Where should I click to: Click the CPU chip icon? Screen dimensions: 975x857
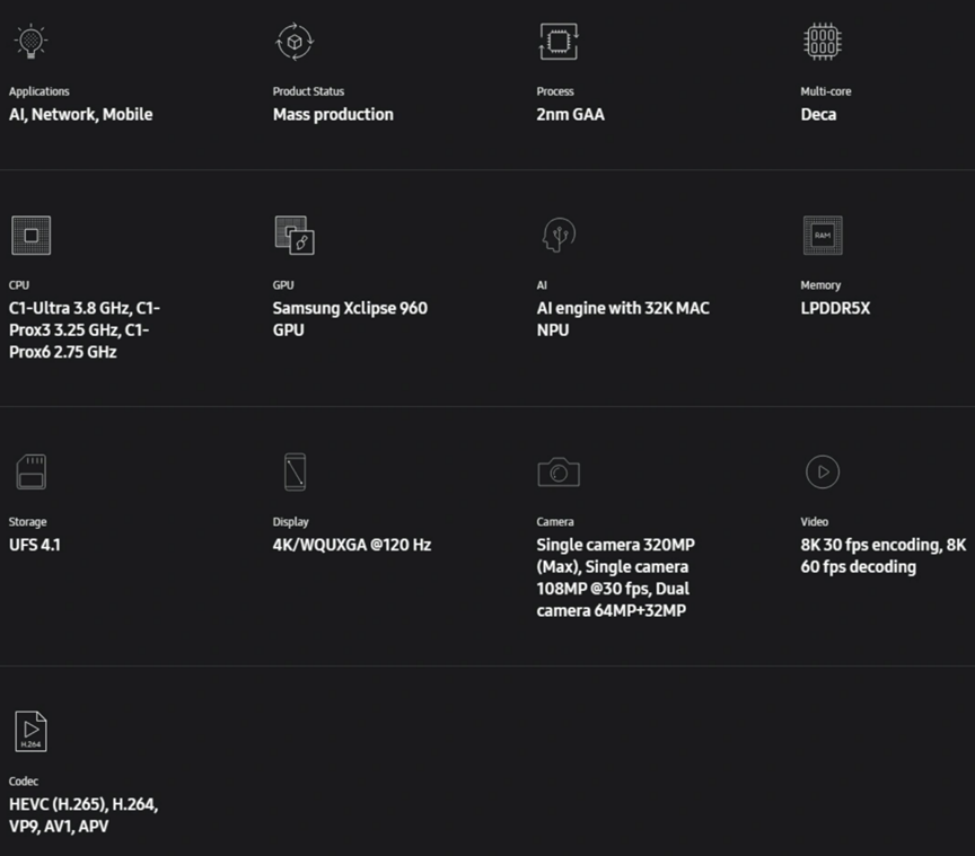click(x=31, y=235)
